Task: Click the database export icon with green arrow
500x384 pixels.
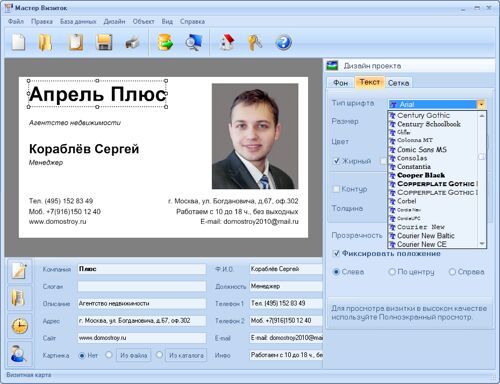Action: pos(165,43)
